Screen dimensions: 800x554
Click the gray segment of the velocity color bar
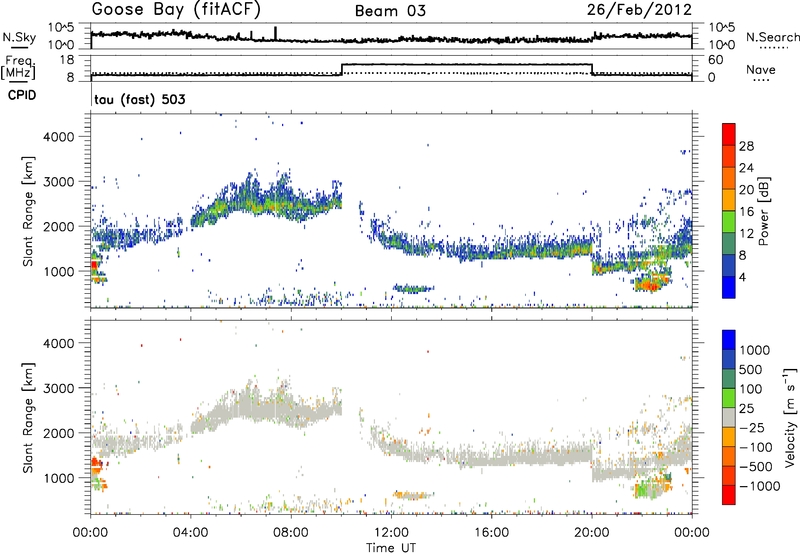click(x=729, y=417)
